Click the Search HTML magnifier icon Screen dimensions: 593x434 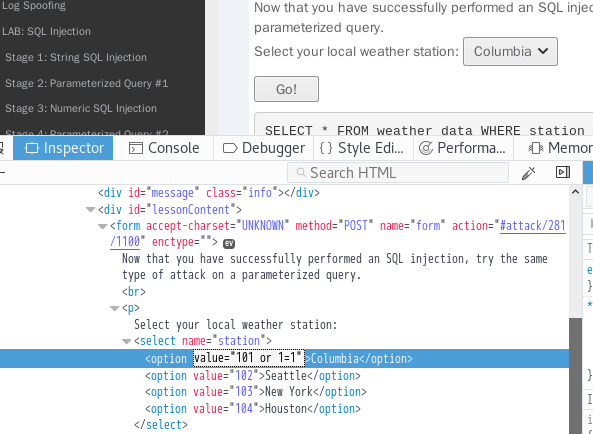click(x=301, y=173)
